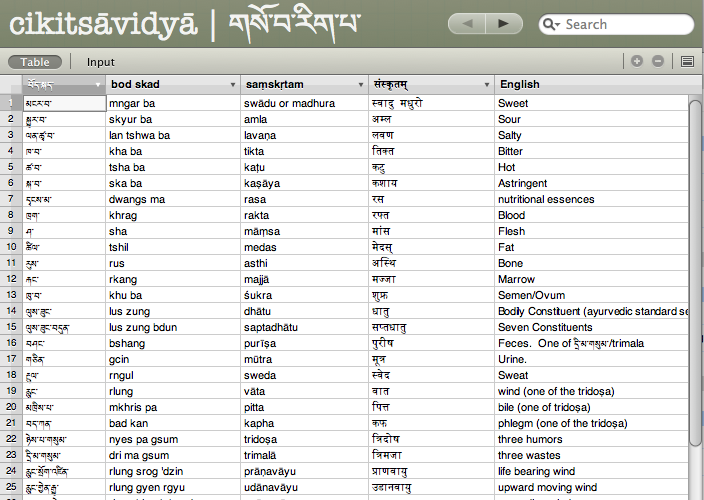This screenshot has width=704, height=500.
Task: Open the Tibetan column header dropdown
Action: point(97,85)
